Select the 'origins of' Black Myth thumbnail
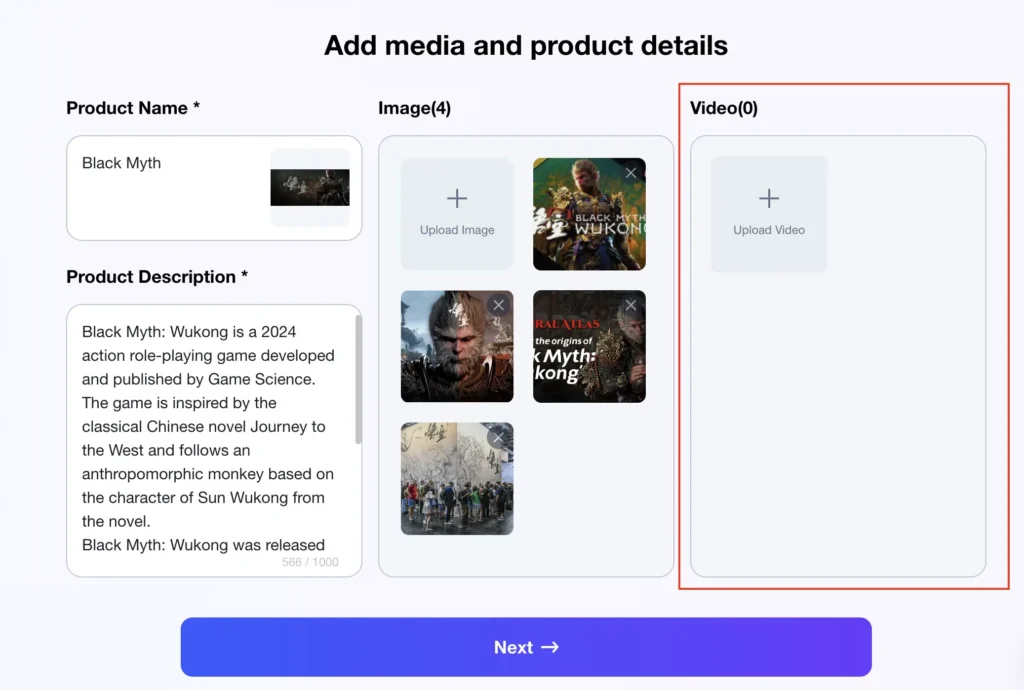Screen dimensions: 1024x690 point(589,350)
